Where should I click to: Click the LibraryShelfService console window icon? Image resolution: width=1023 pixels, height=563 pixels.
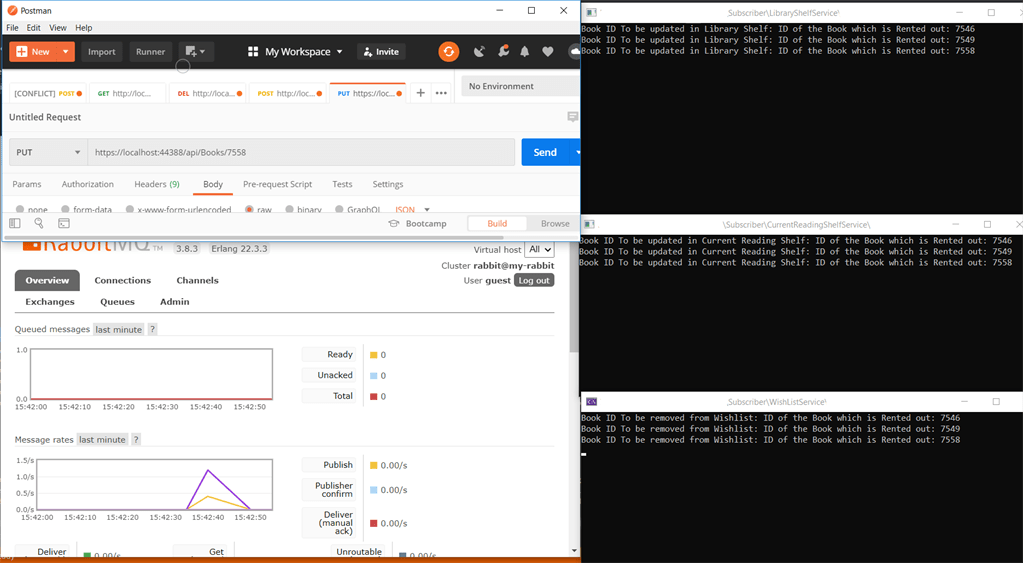[590, 12]
